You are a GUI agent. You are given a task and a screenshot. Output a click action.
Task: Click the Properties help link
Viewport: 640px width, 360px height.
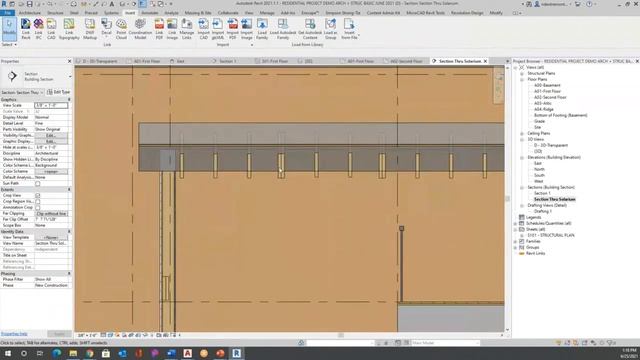[14, 334]
